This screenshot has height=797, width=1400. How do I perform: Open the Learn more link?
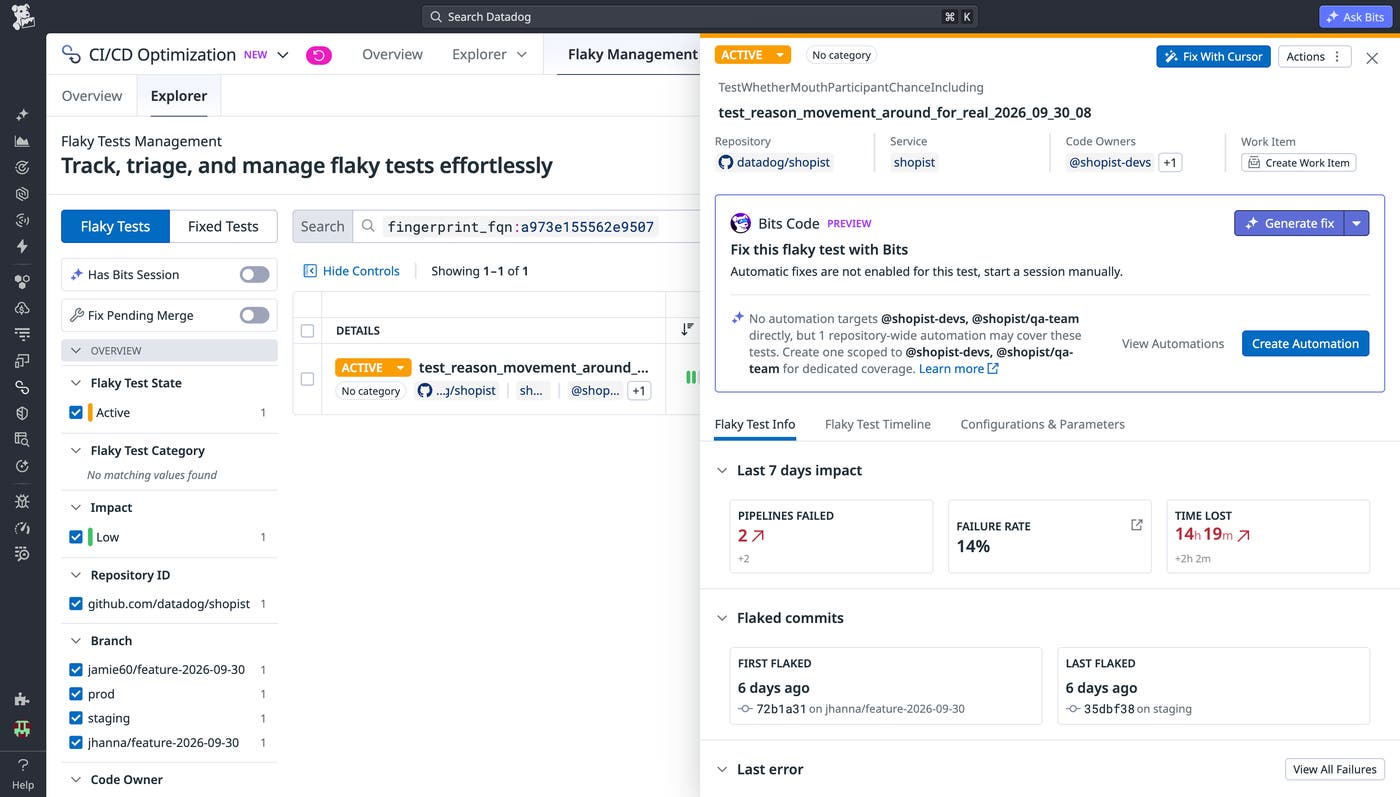[x=958, y=368]
